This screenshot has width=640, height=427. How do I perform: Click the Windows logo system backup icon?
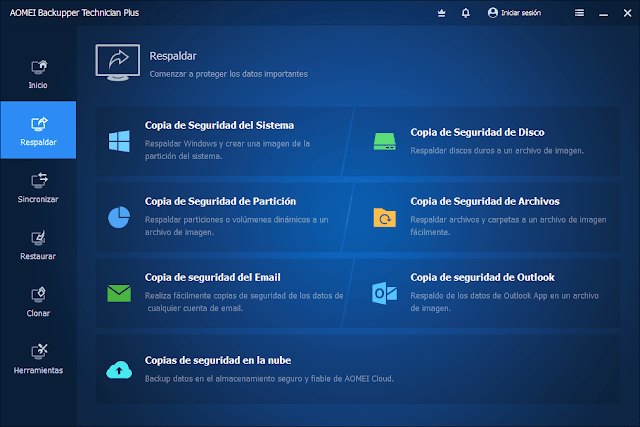click(119, 141)
